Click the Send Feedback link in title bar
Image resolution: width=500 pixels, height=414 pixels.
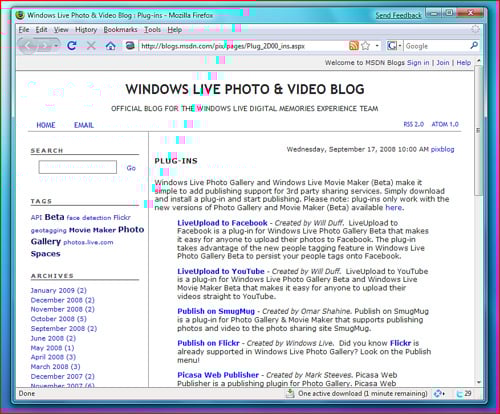[x=399, y=15]
